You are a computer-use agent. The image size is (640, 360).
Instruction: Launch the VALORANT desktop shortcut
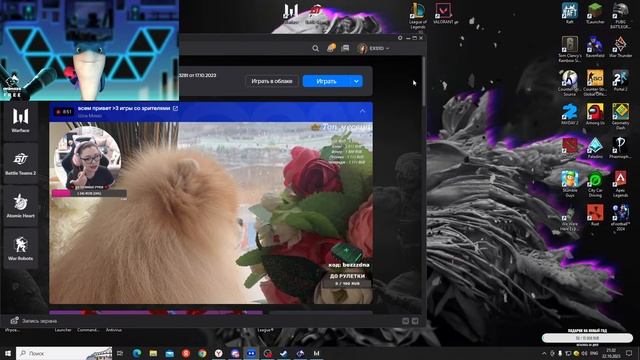[443, 14]
